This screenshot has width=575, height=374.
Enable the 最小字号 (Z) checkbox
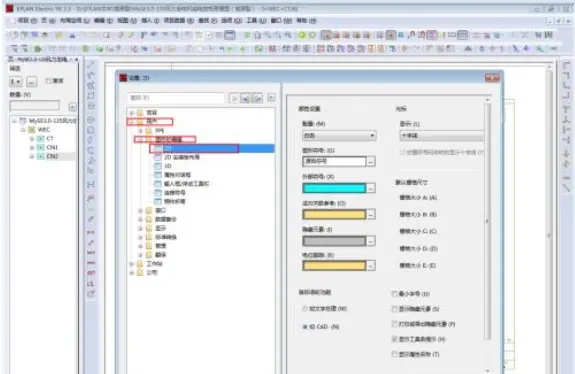pos(395,294)
